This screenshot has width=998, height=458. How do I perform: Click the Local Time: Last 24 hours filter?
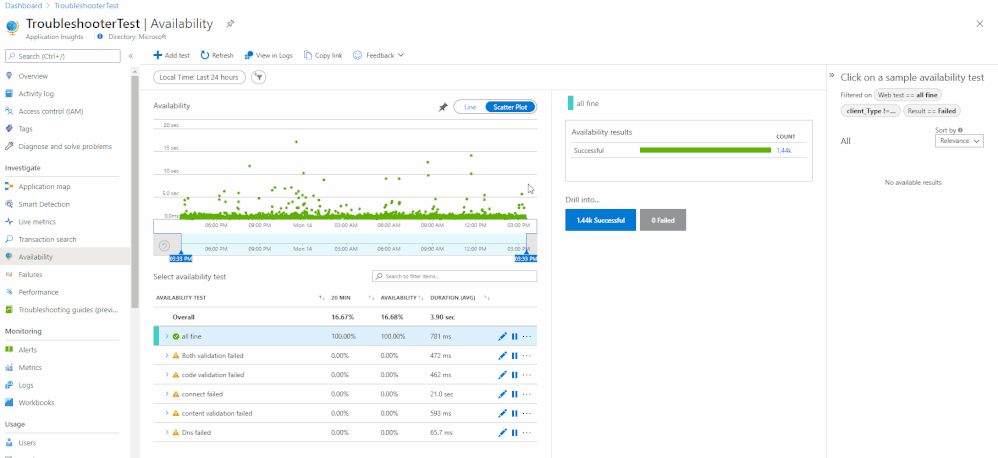(x=199, y=77)
